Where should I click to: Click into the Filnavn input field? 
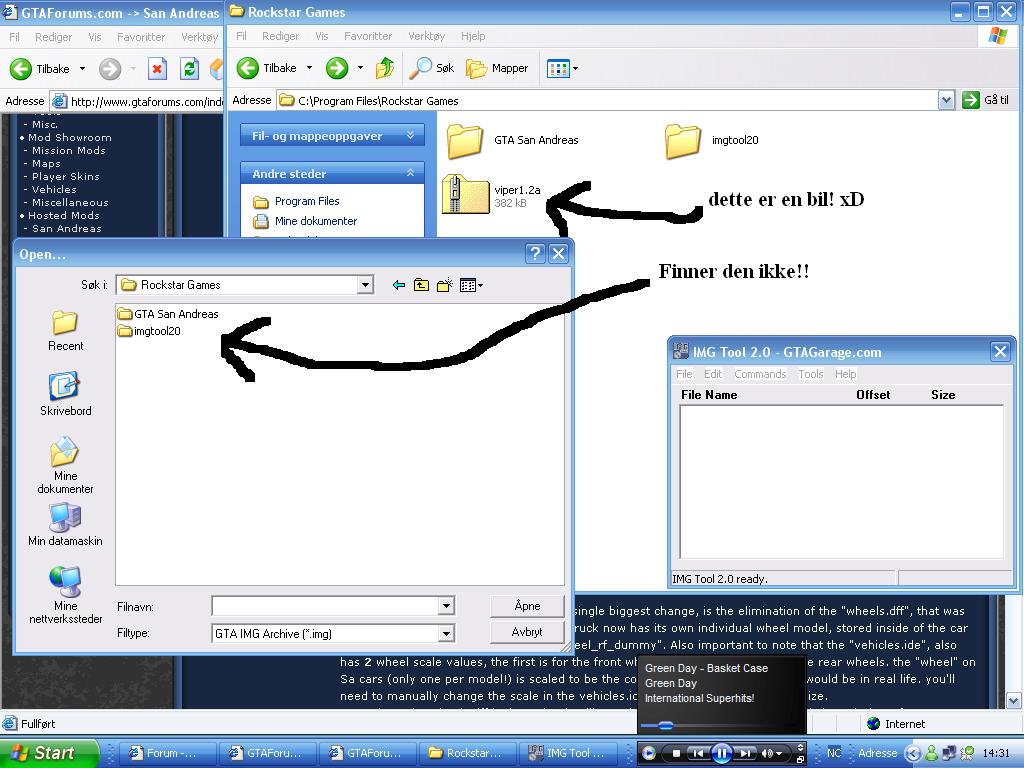tap(325, 606)
